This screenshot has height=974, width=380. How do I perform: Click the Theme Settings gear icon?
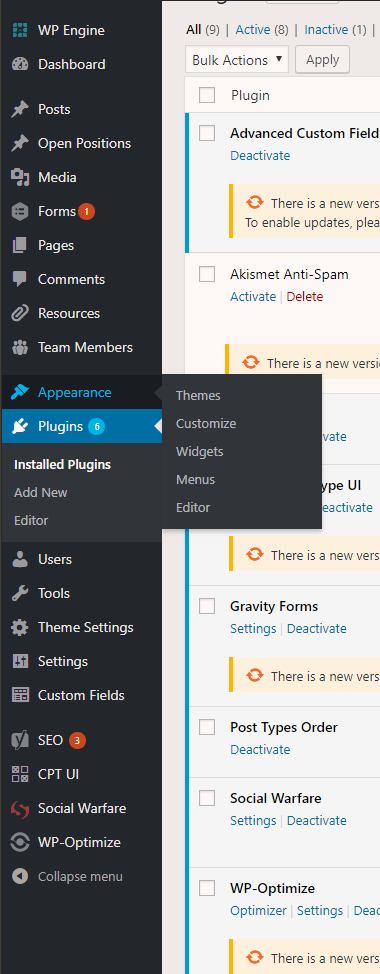point(20,627)
